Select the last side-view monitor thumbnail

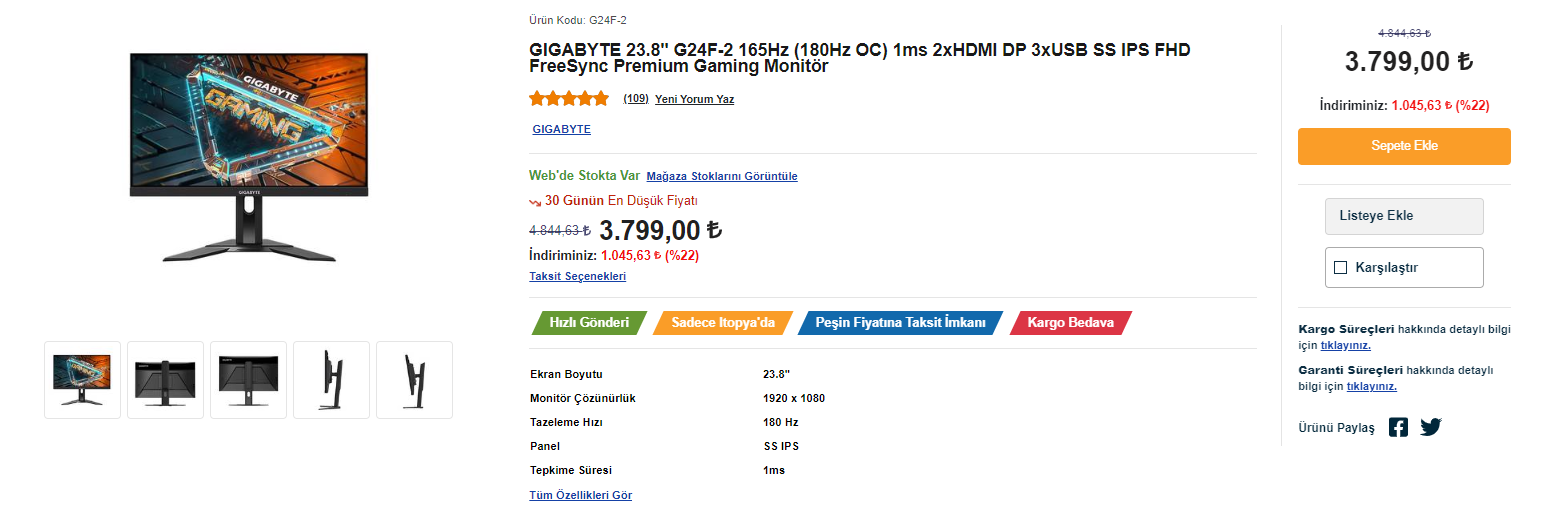click(414, 380)
